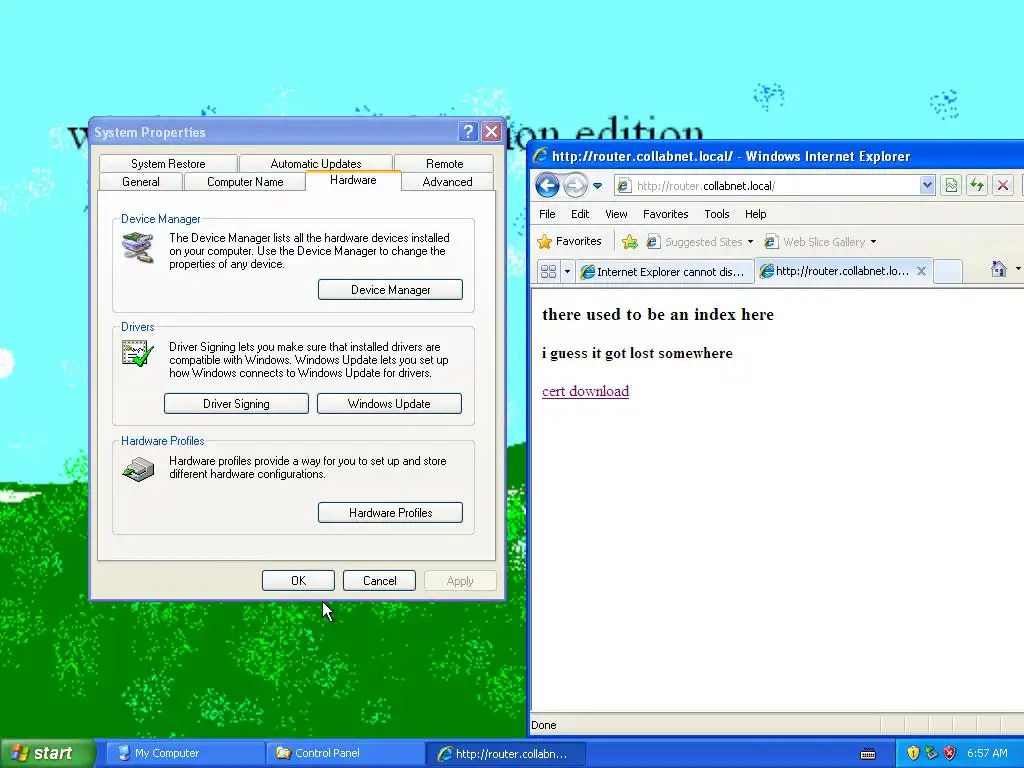Click the Compatibility View icon
1024x768 pixels.
click(x=951, y=186)
